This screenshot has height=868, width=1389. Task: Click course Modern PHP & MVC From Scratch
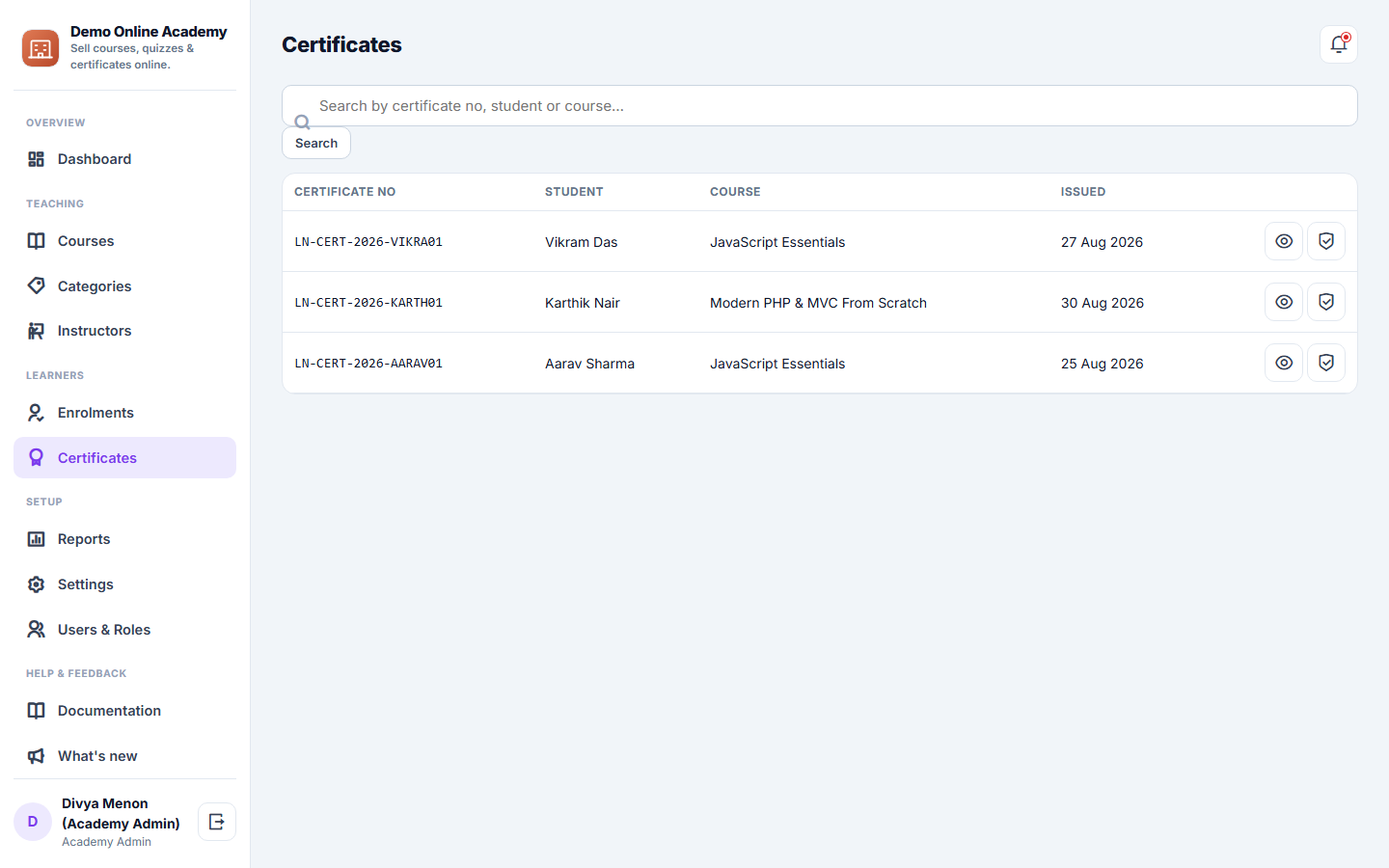click(x=818, y=303)
